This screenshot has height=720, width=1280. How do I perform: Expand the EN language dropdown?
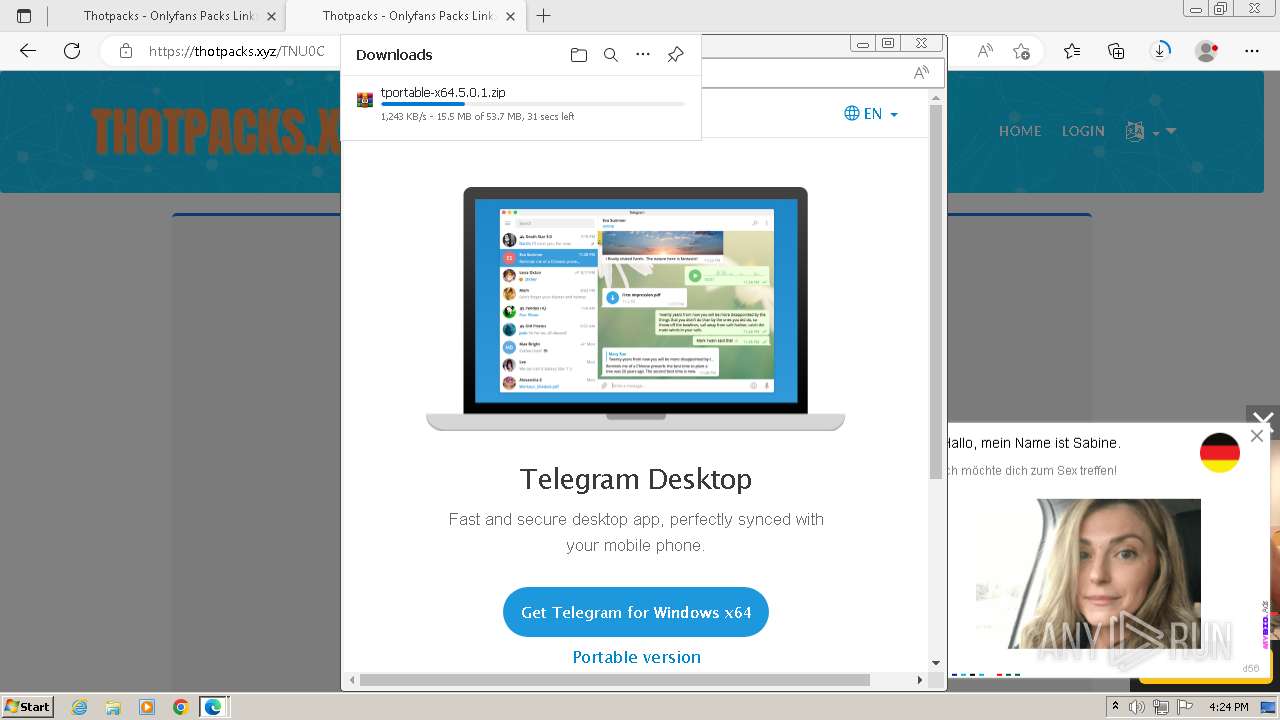point(871,114)
